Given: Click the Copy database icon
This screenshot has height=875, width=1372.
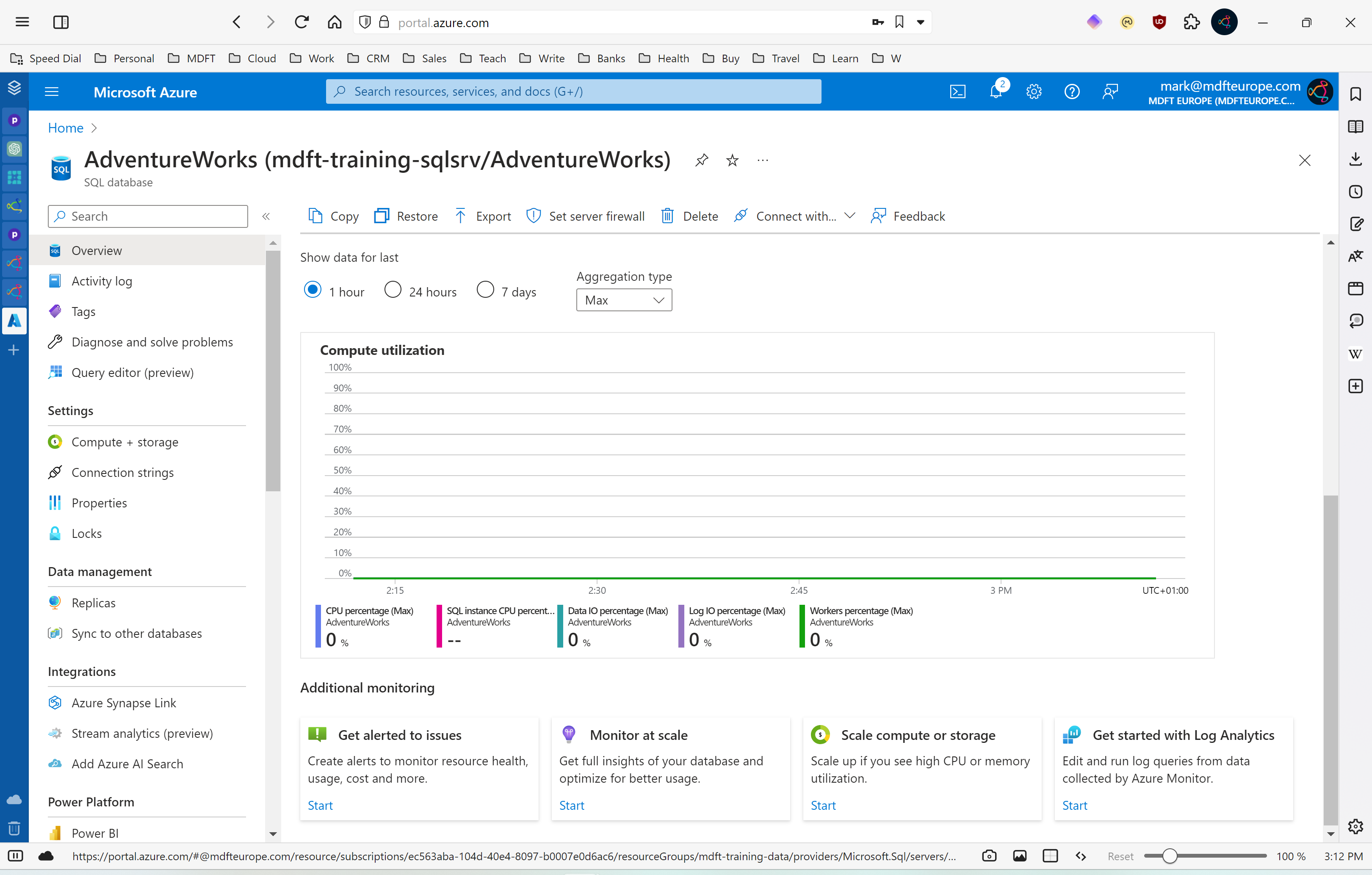Looking at the screenshot, I should [x=315, y=216].
